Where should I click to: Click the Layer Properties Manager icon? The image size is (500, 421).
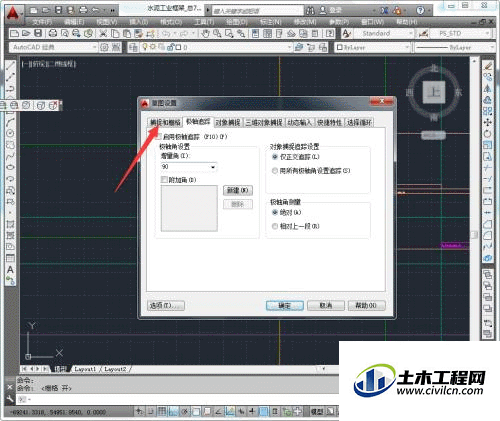134,47
